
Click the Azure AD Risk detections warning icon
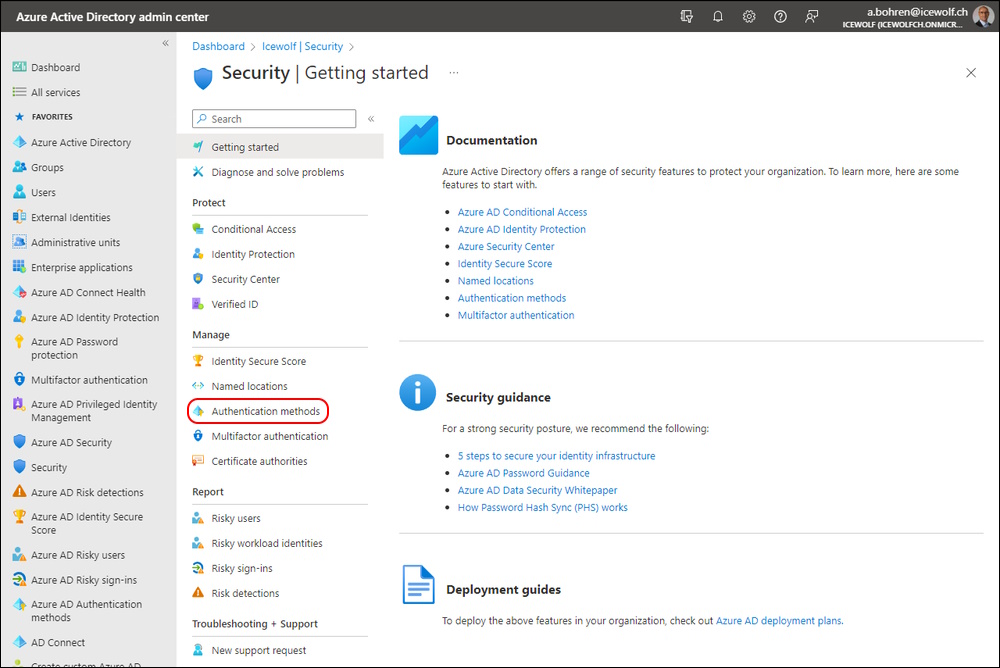click(19, 492)
